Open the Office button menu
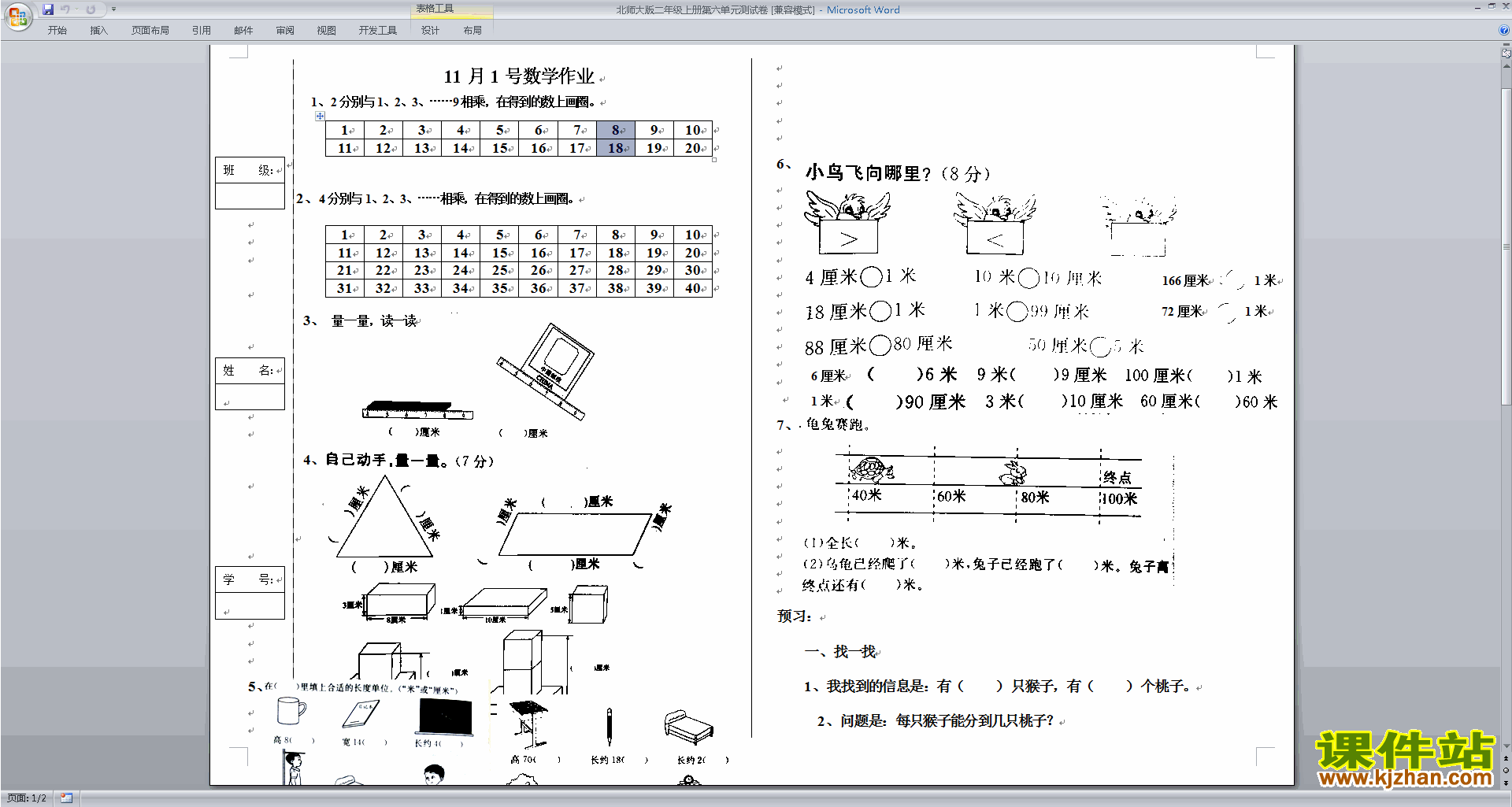 click(17, 17)
